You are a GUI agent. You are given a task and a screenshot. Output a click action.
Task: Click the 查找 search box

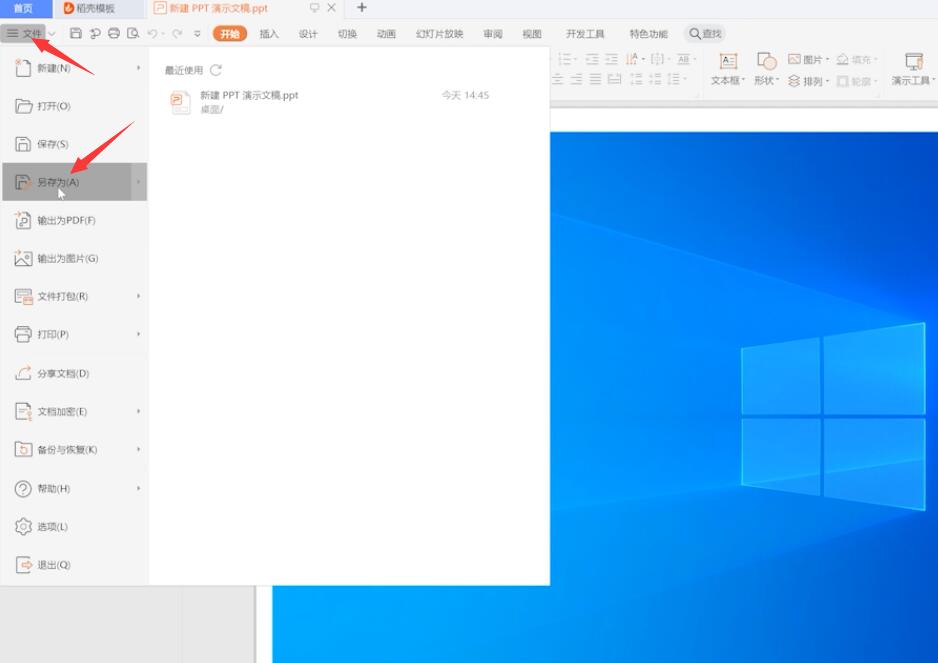click(705, 34)
